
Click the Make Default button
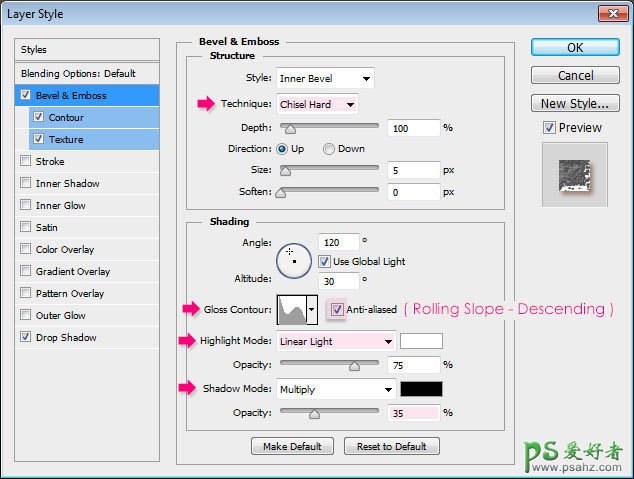293,446
